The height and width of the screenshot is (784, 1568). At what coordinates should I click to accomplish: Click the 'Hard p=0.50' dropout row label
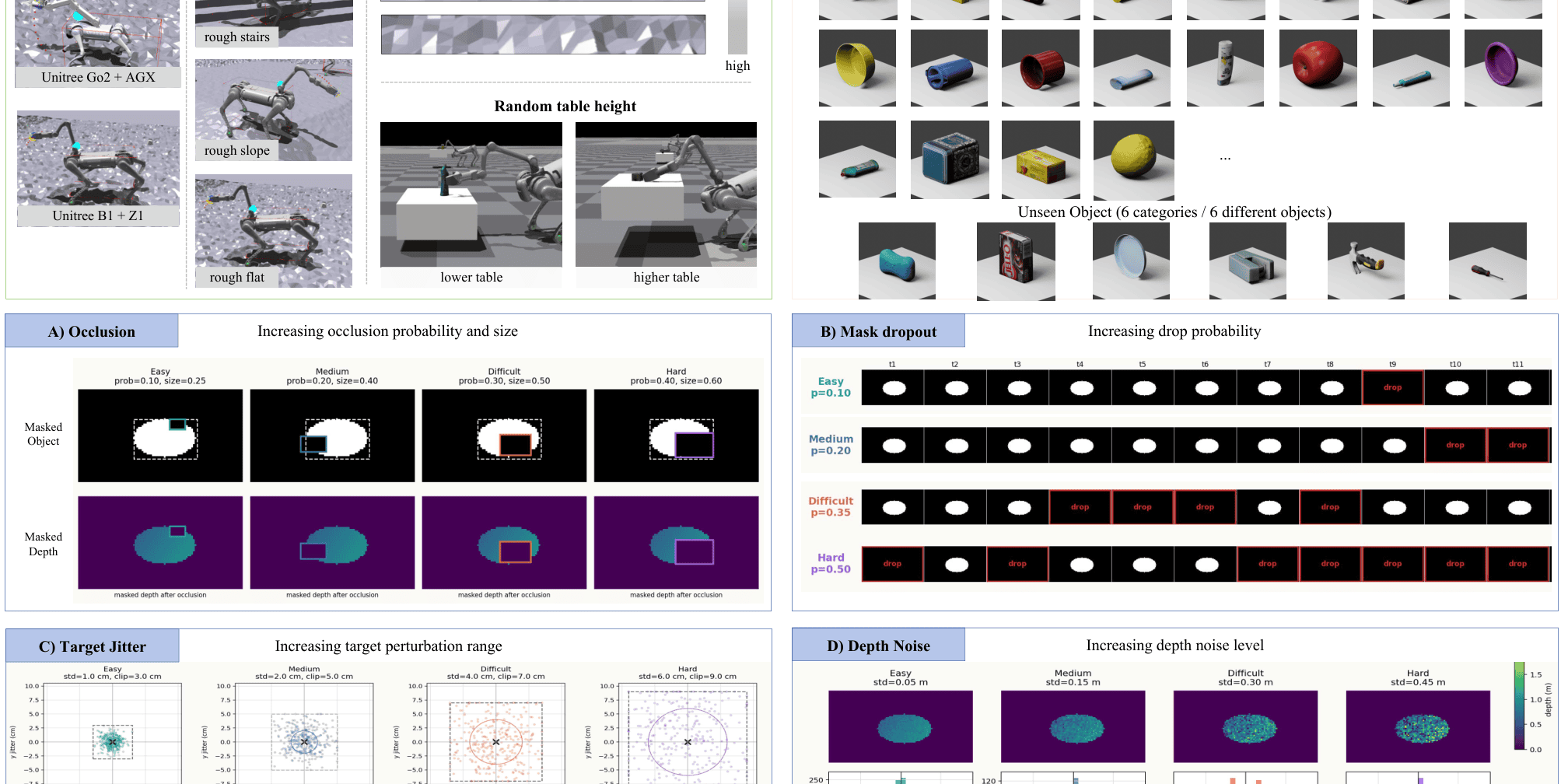point(831,563)
